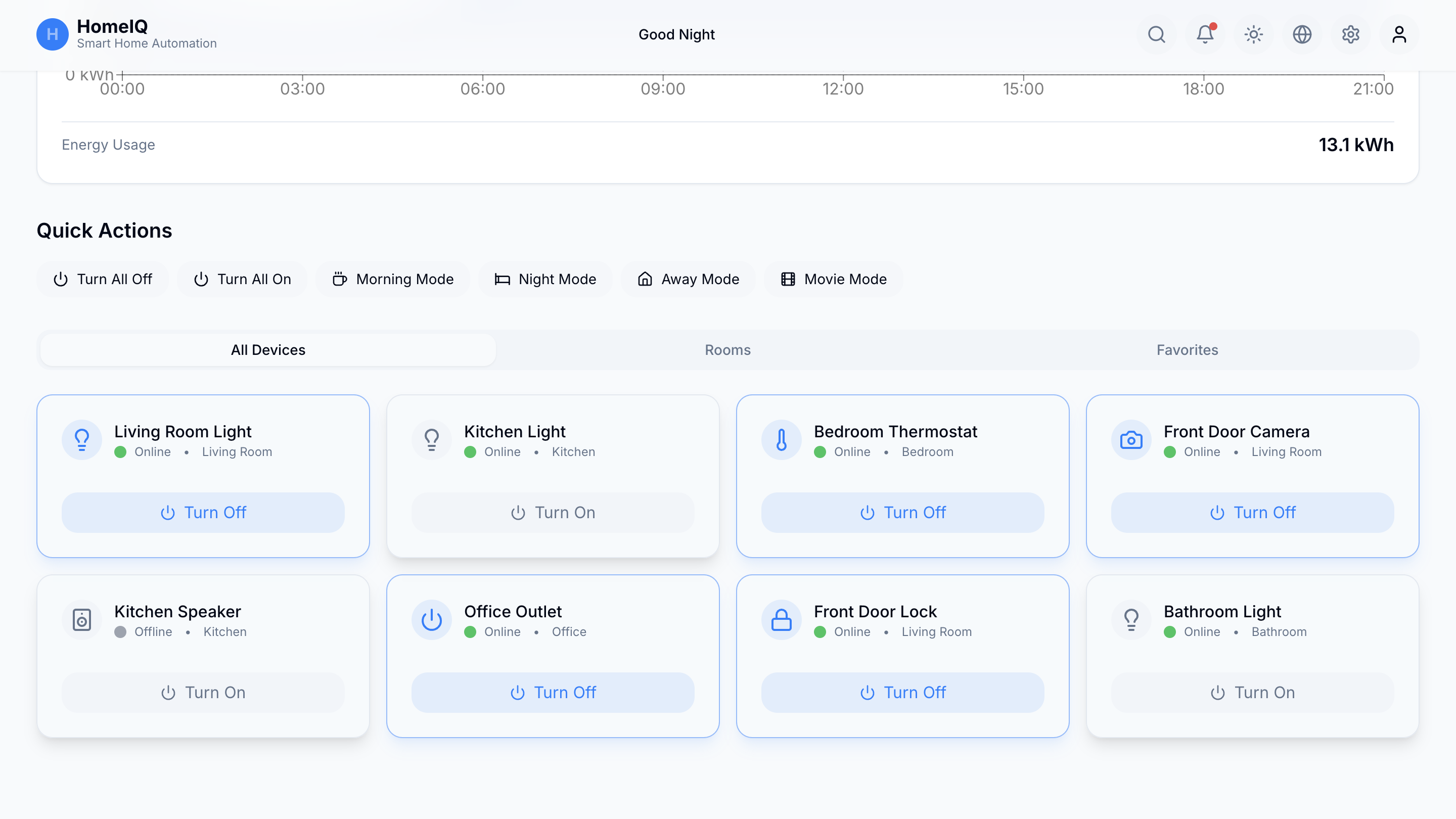Toggle light theme sun icon
Screen dimensions: 1456x819
pos(1253,34)
